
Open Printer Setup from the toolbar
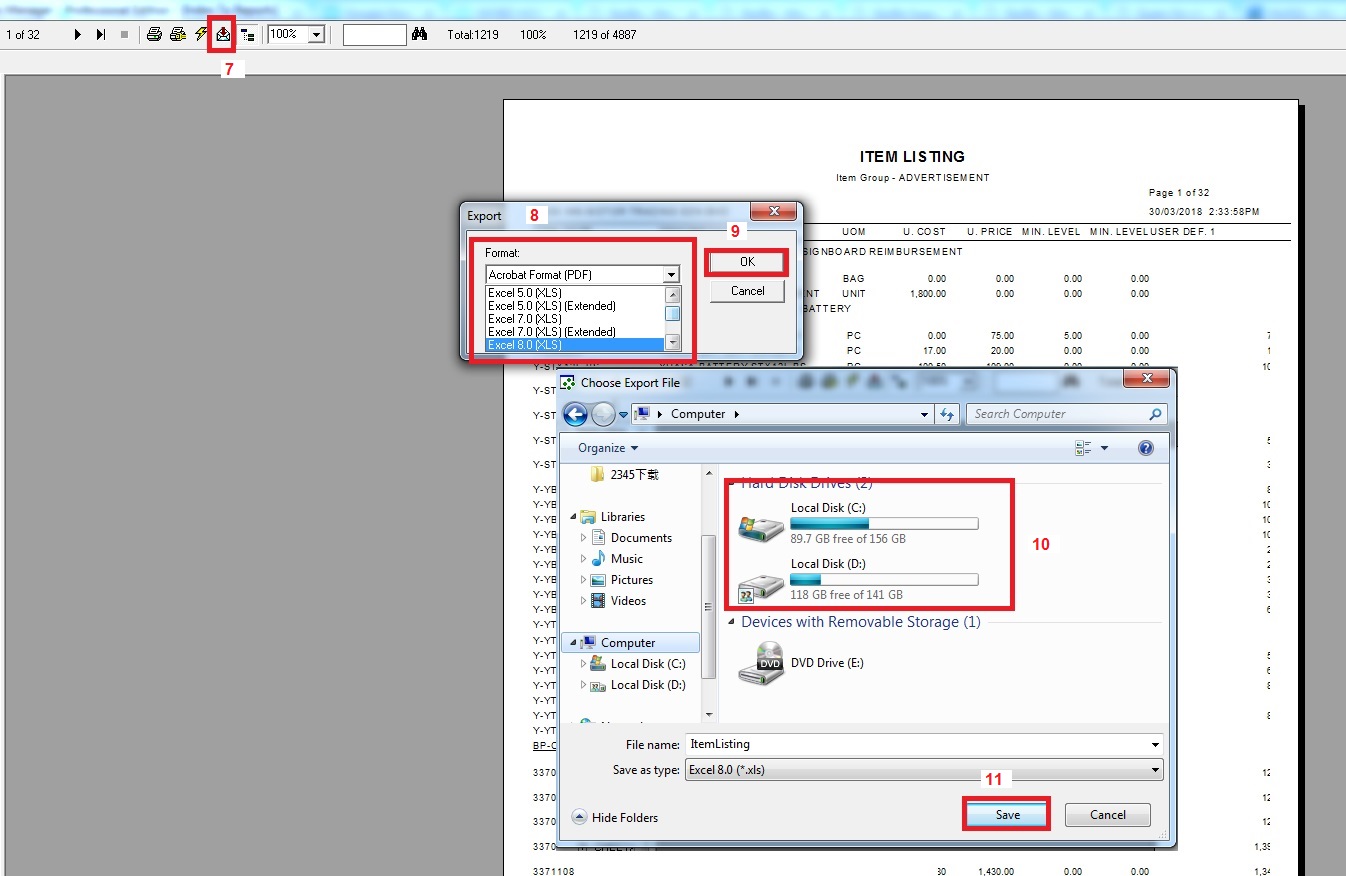(x=178, y=34)
